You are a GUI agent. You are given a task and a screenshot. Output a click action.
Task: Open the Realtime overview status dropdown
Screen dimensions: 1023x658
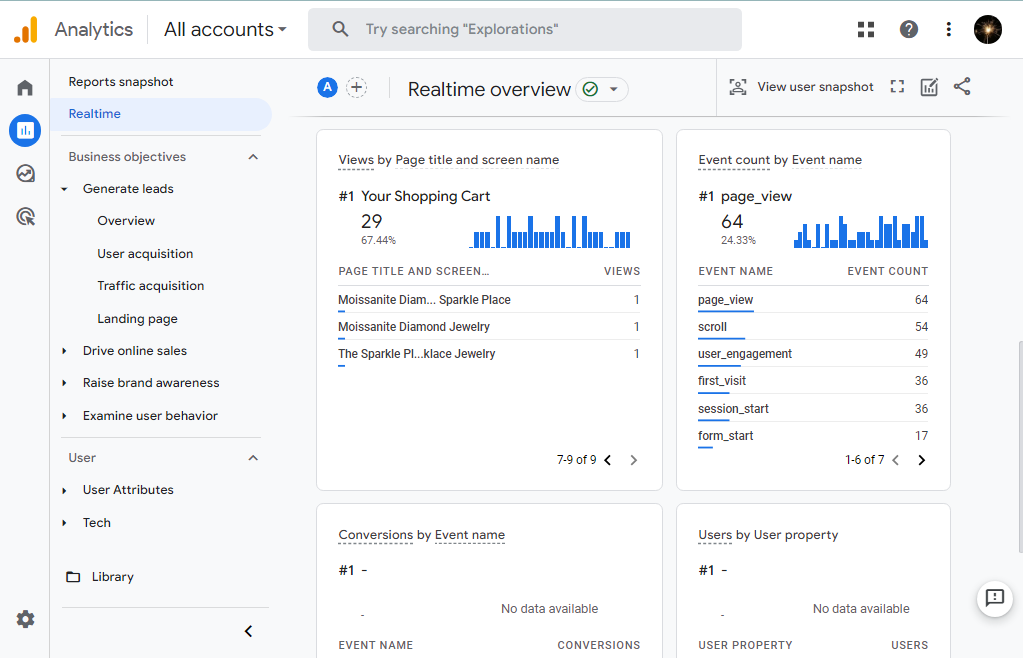(602, 89)
